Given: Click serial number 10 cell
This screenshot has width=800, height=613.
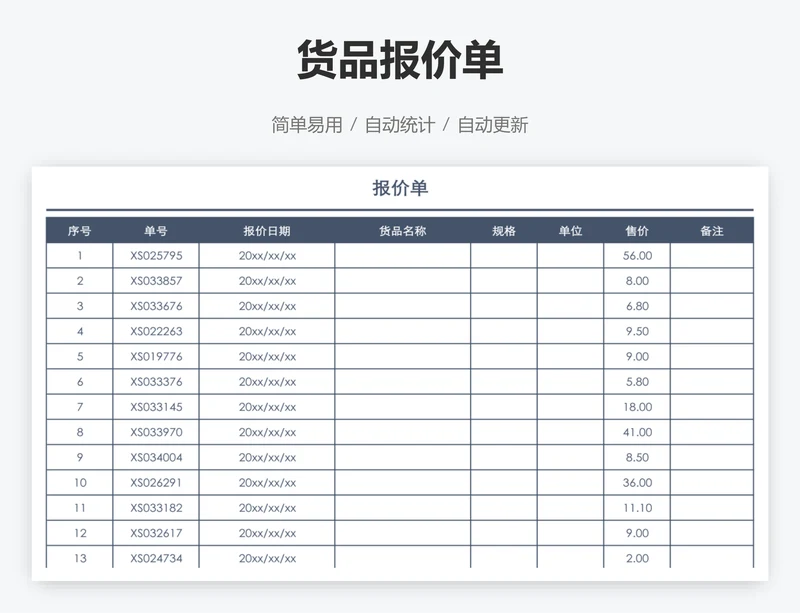Looking at the screenshot, I should 80,482.
